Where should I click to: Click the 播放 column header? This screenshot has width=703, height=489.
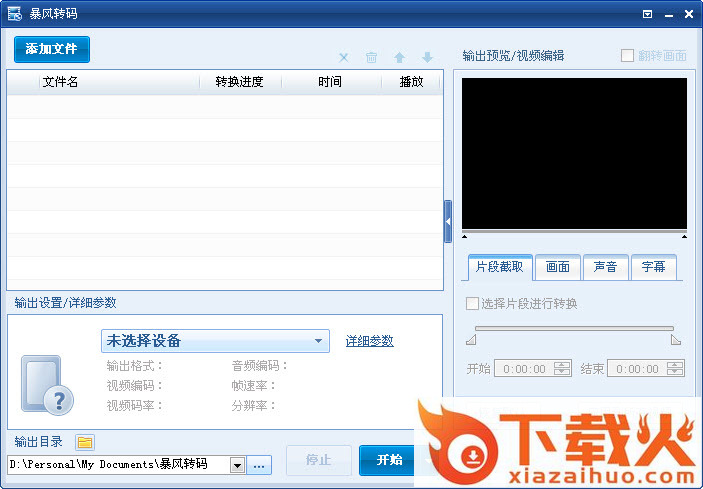(412, 82)
